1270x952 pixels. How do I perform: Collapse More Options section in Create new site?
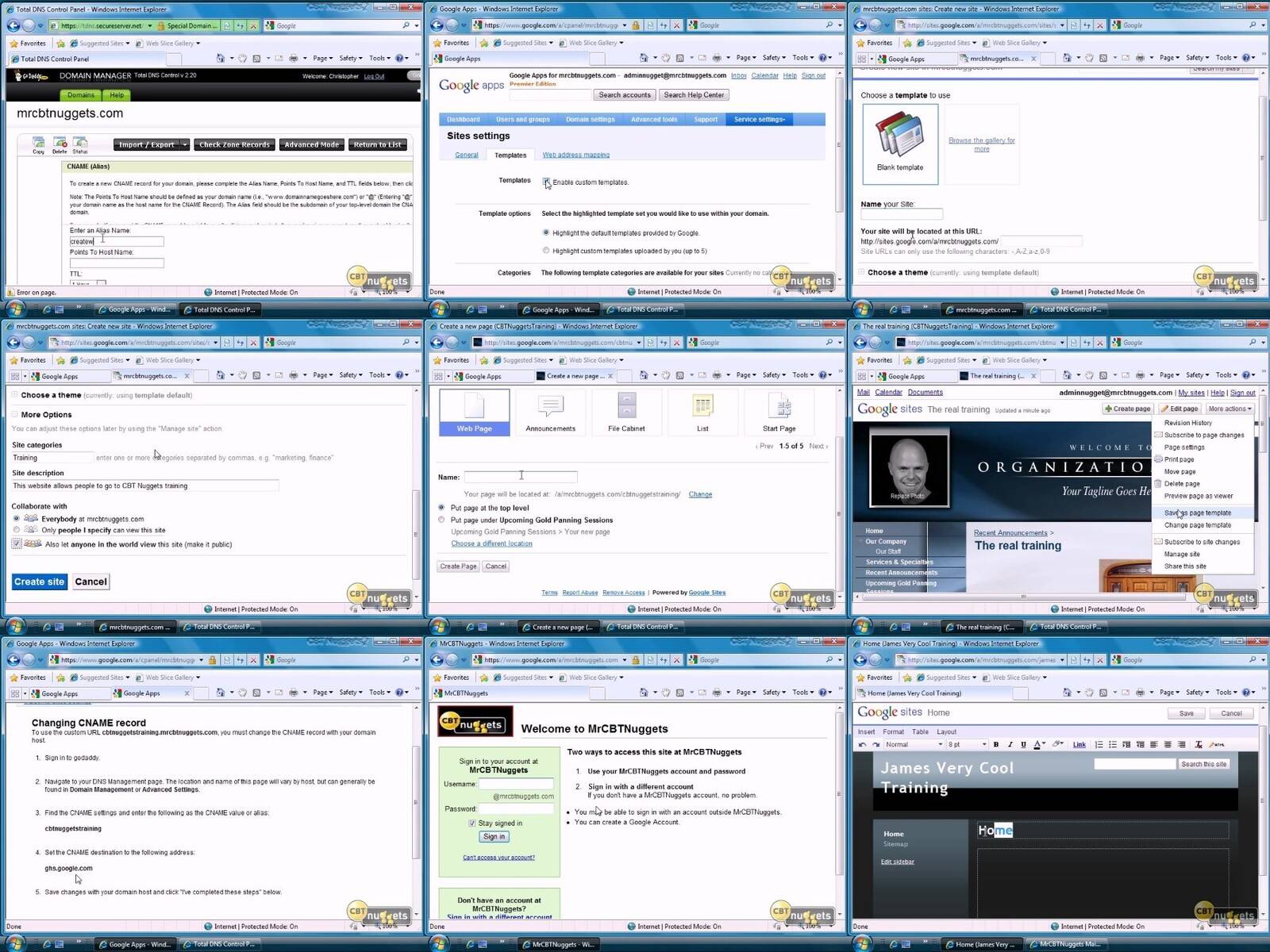pos(15,414)
